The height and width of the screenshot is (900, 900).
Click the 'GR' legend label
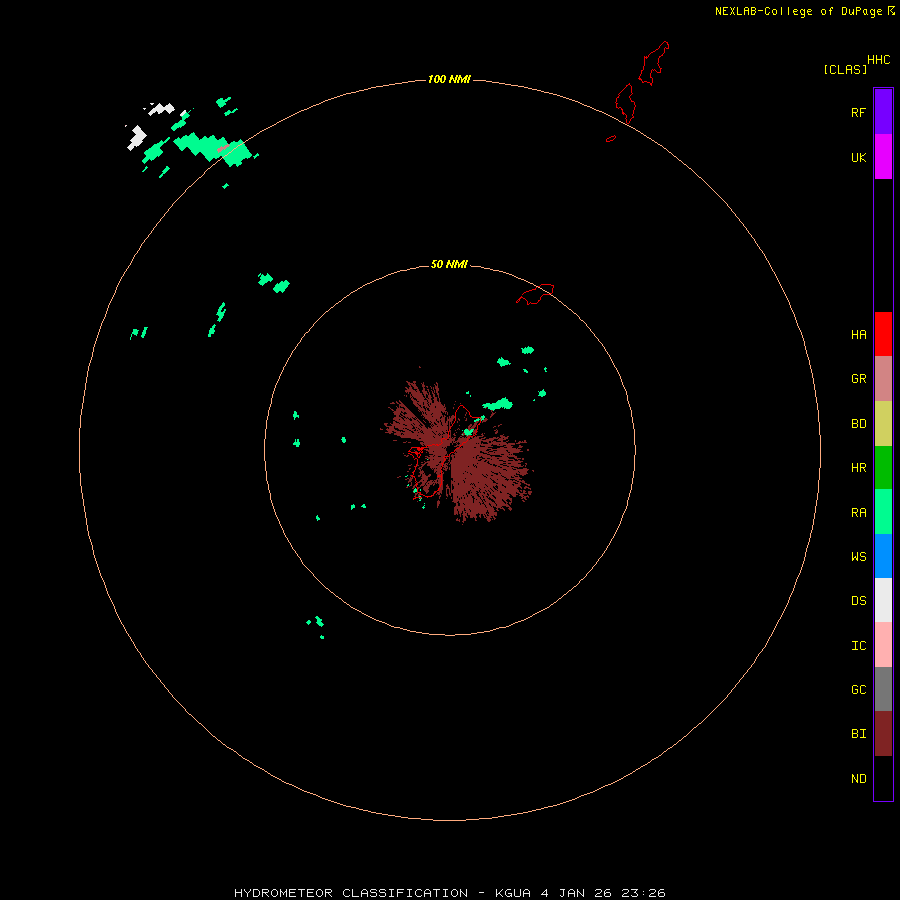(x=858, y=379)
